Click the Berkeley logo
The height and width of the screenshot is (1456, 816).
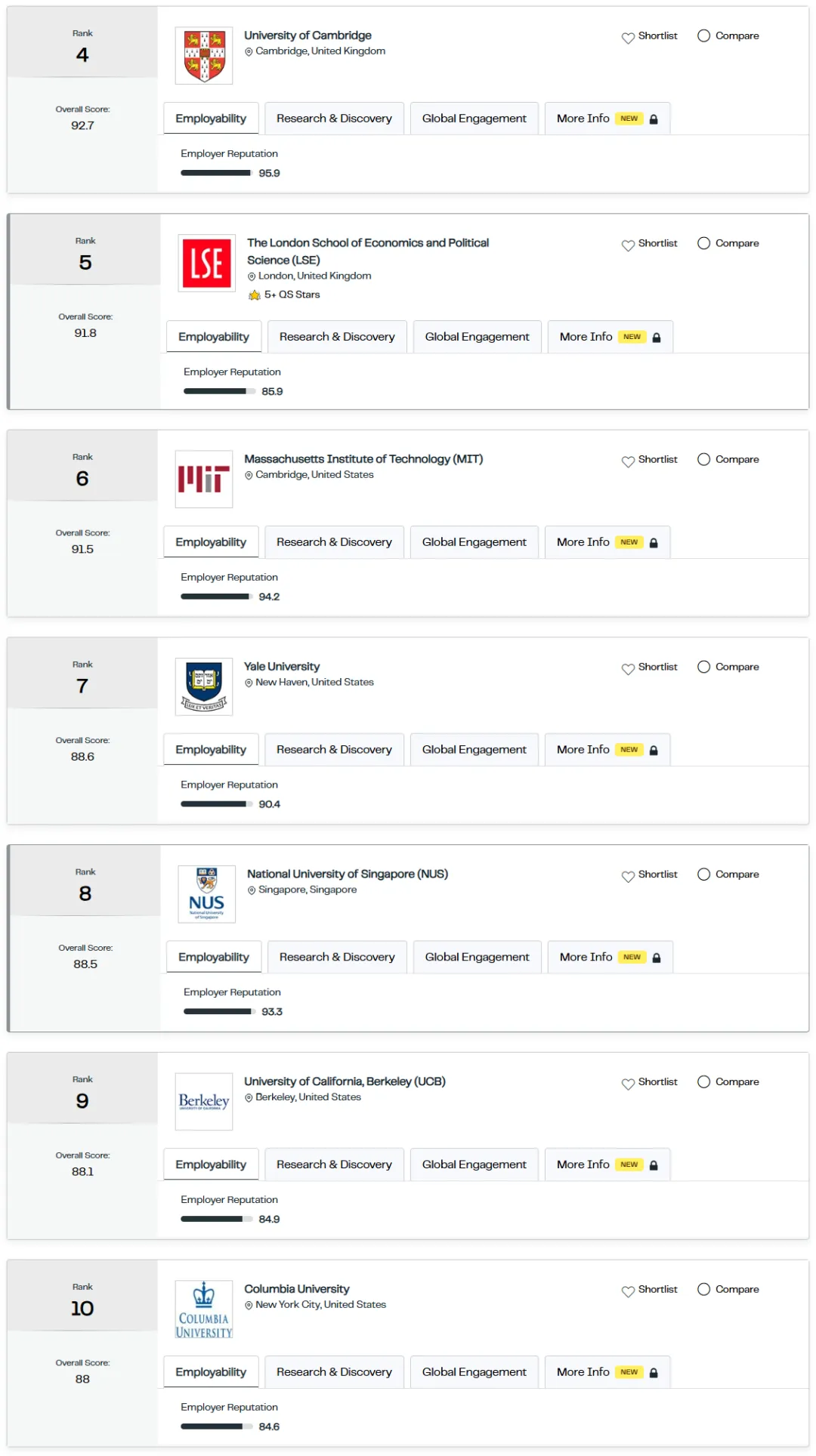point(204,1102)
